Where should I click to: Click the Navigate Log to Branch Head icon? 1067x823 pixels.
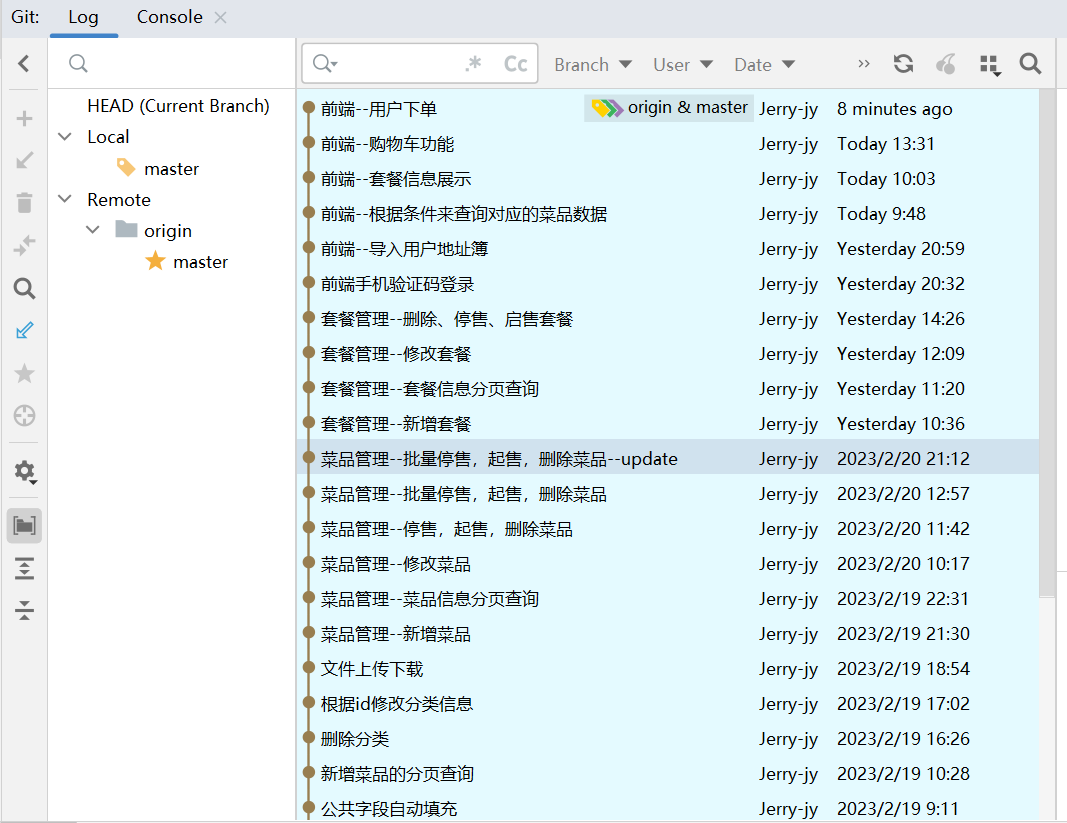coord(24,415)
